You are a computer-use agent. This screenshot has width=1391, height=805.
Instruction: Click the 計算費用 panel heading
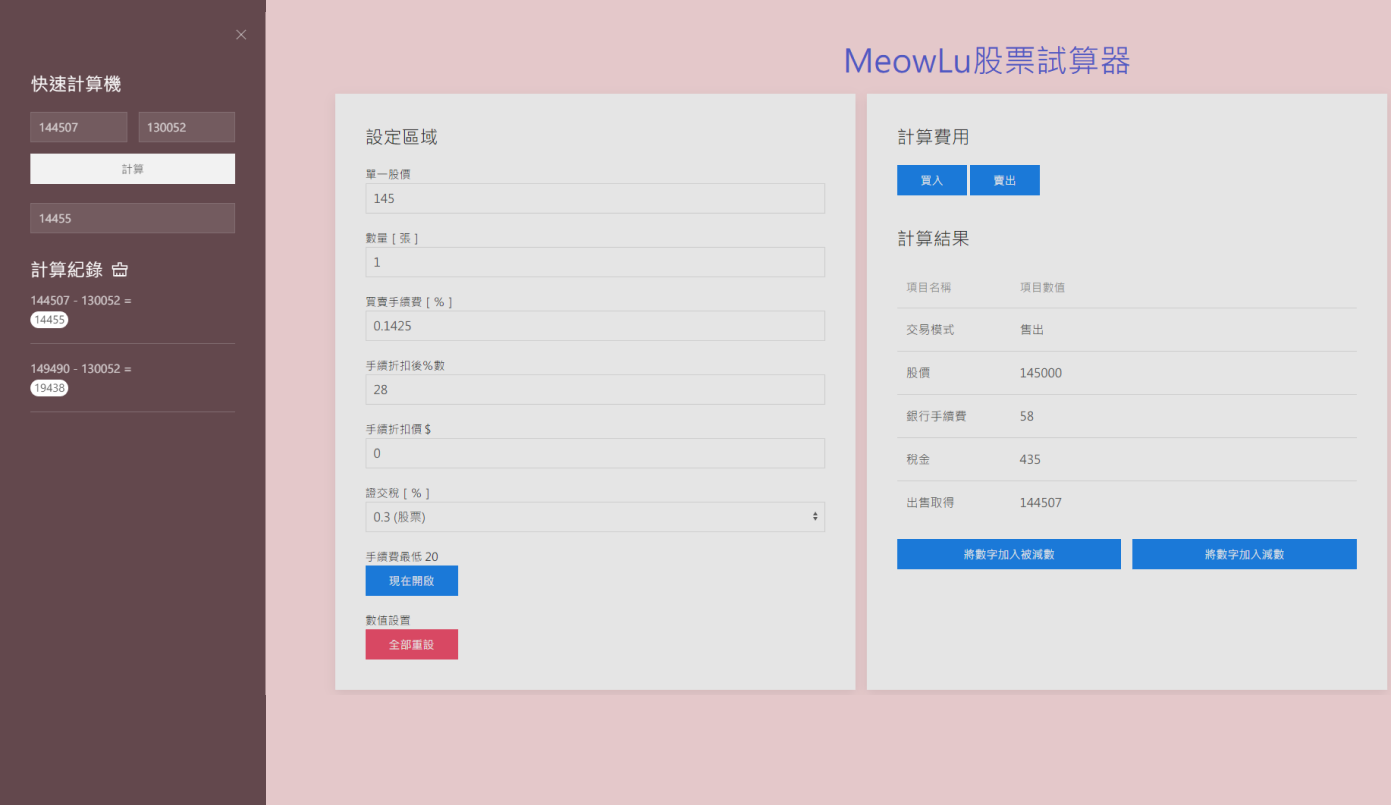point(934,137)
